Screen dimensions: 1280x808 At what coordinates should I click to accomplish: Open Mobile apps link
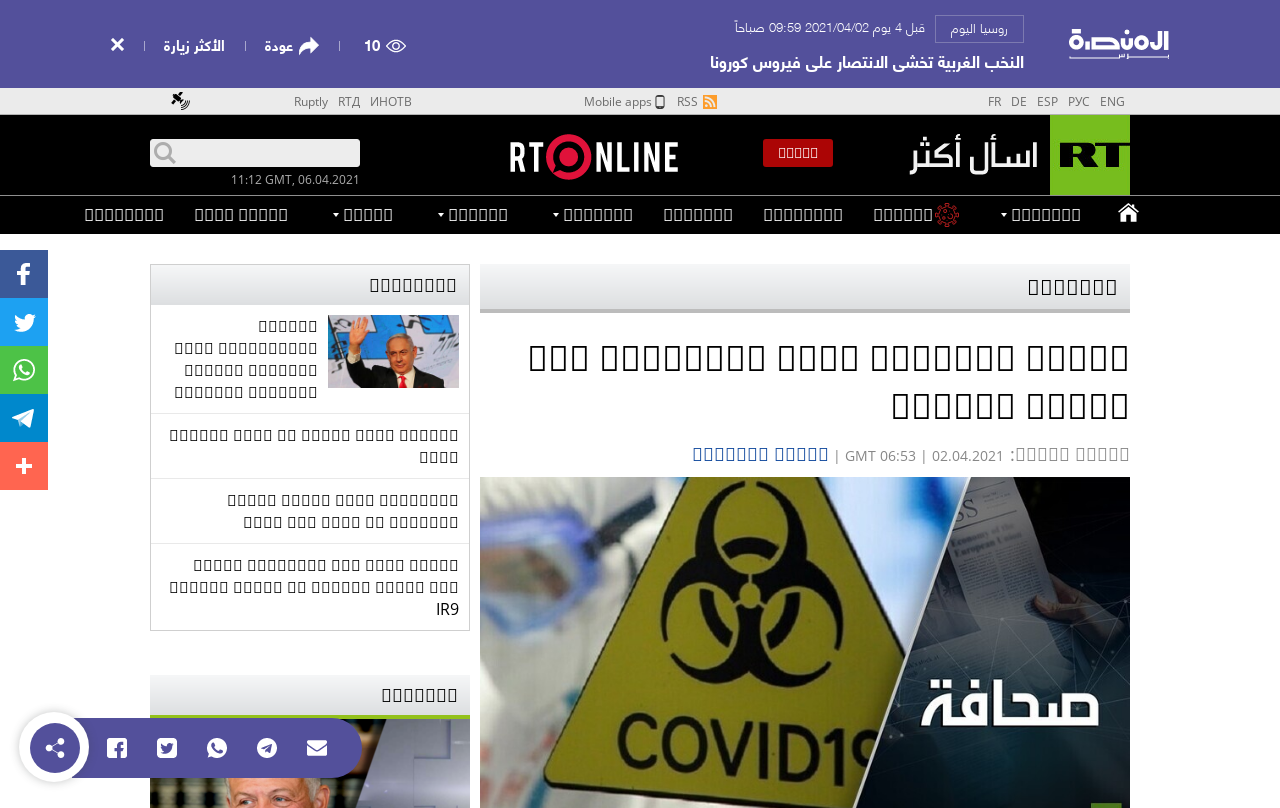coord(624,101)
